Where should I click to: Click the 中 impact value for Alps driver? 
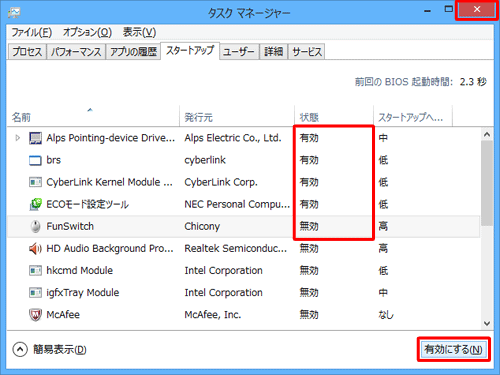383,138
